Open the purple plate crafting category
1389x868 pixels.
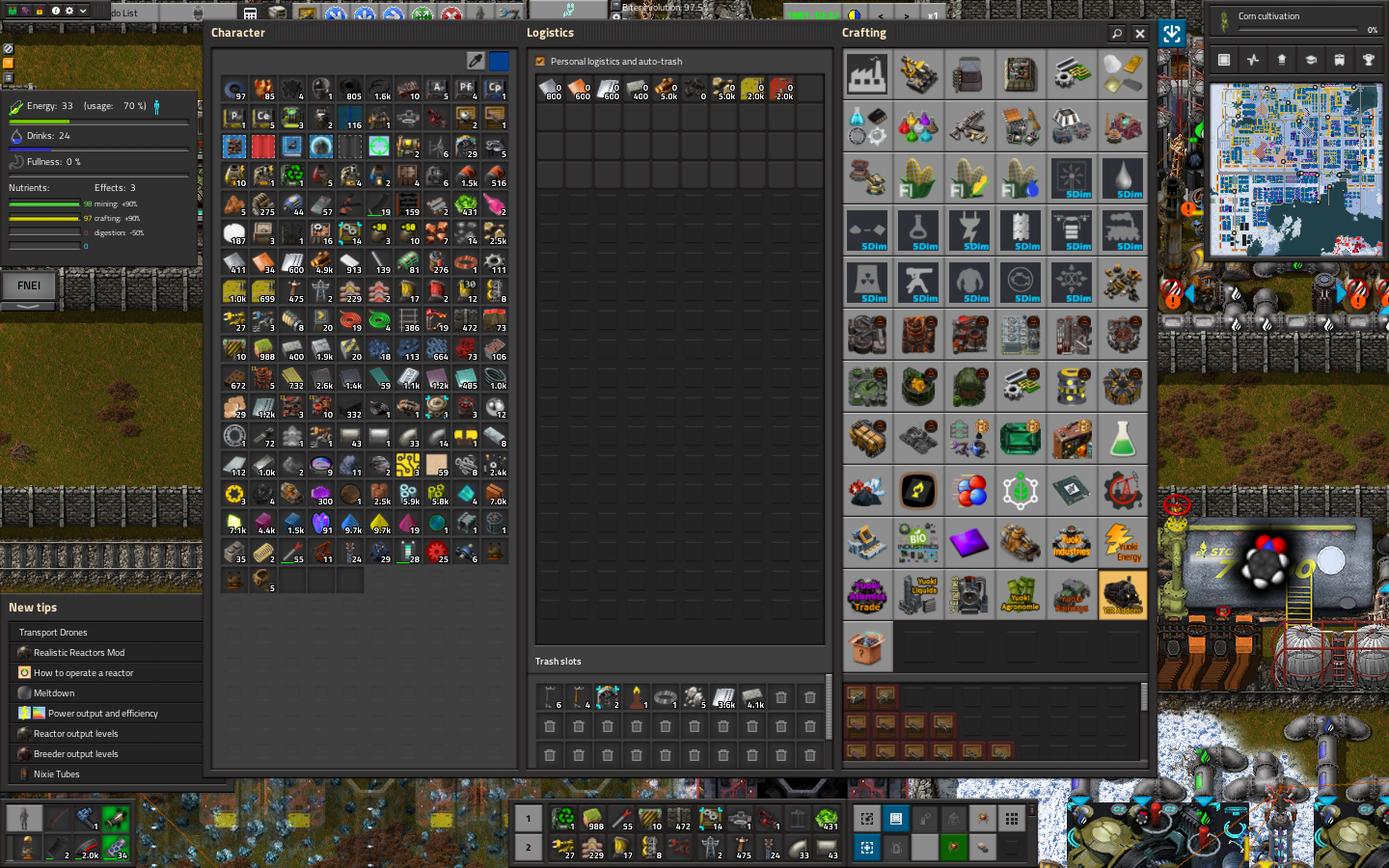point(969,542)
